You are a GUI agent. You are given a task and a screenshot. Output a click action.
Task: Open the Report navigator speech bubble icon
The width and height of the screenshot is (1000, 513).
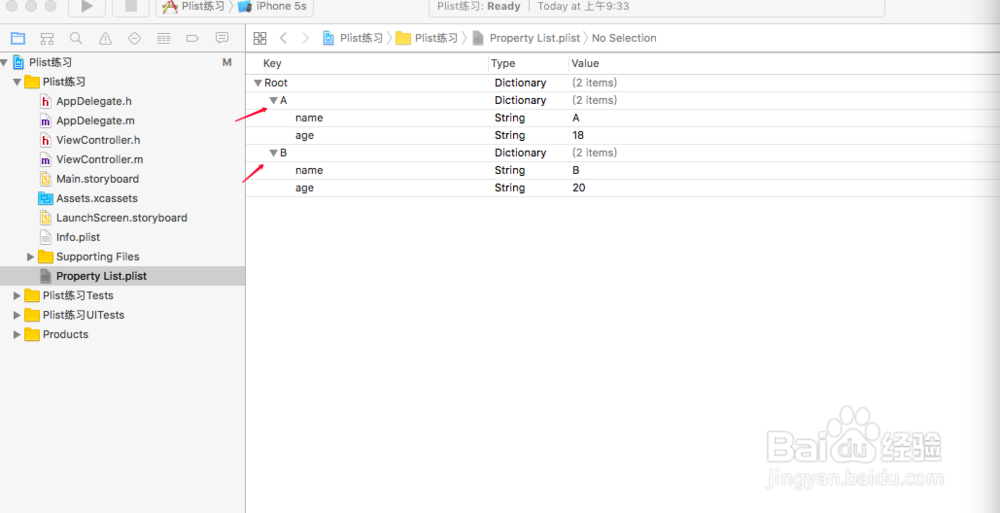pyautogui.click(x=222, y=38)
